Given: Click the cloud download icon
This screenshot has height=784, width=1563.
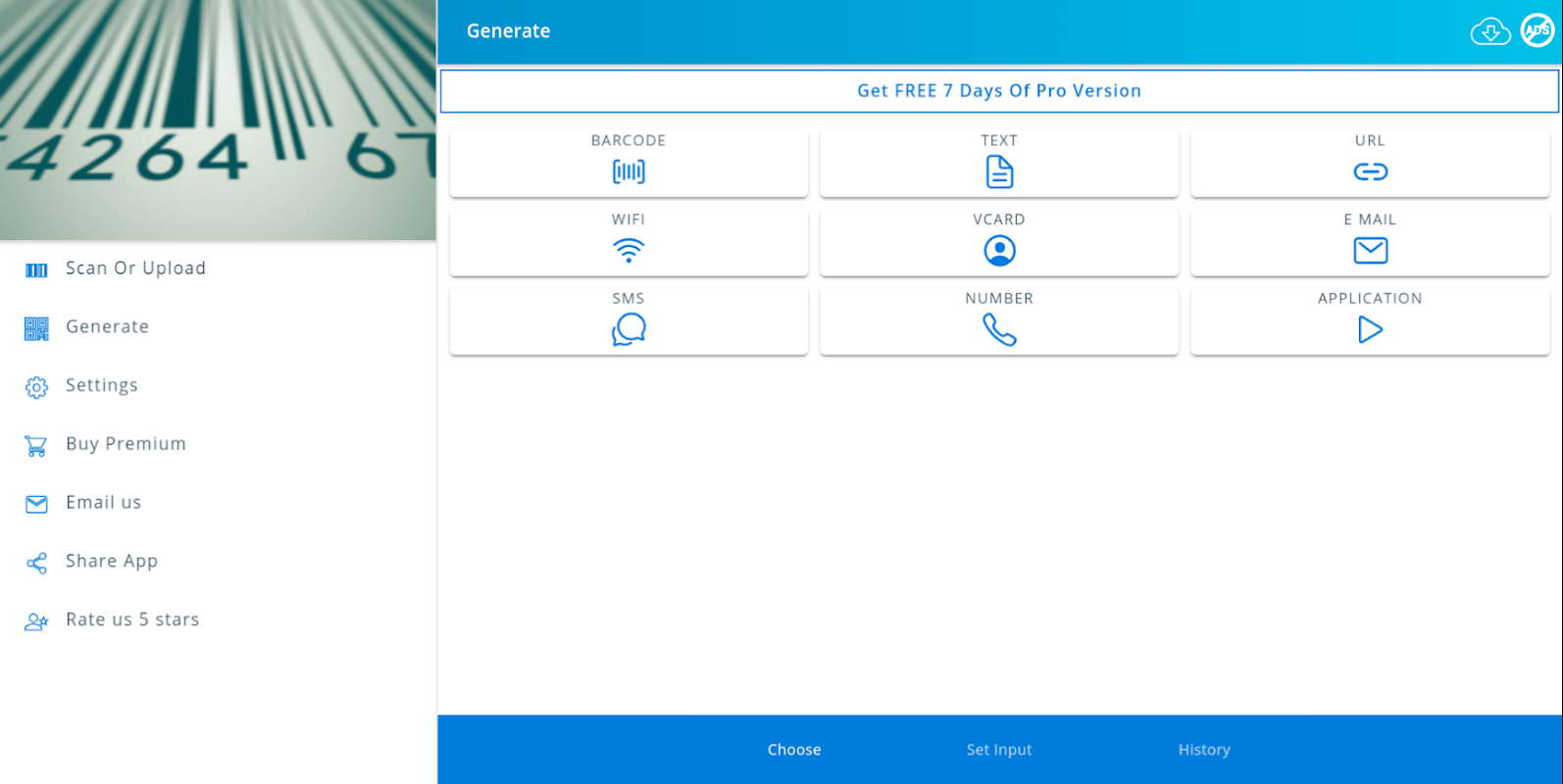Looking at the screenshot, I should point(1490,31).
